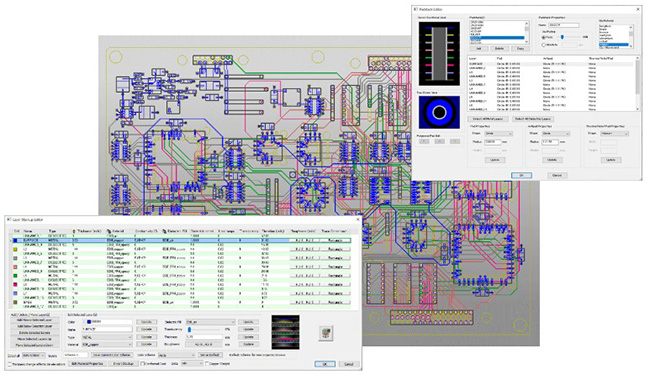Click the Pad Properties Radius input
This screenshot has height=375, width=650.
[493, 142]
